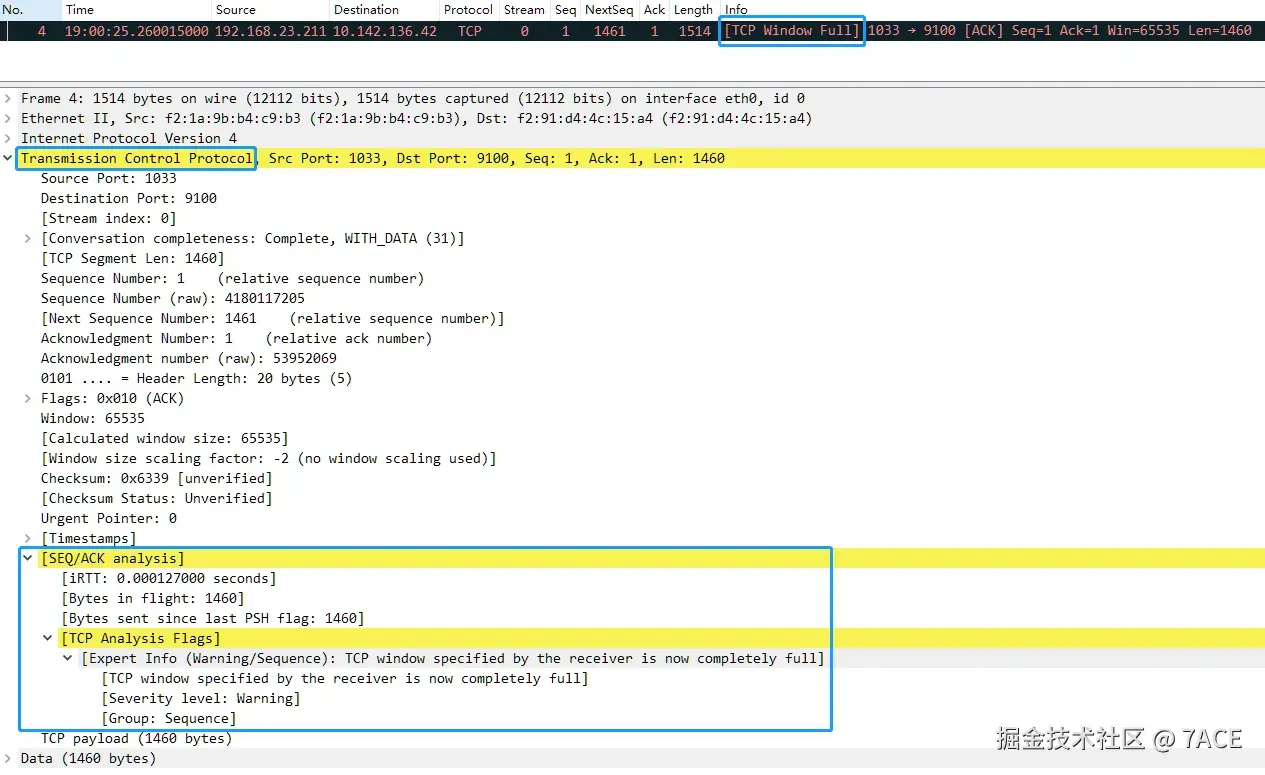Select Window size scaling factor line
This screenshot has height=775, width=1265.
(x=268, y=458)
